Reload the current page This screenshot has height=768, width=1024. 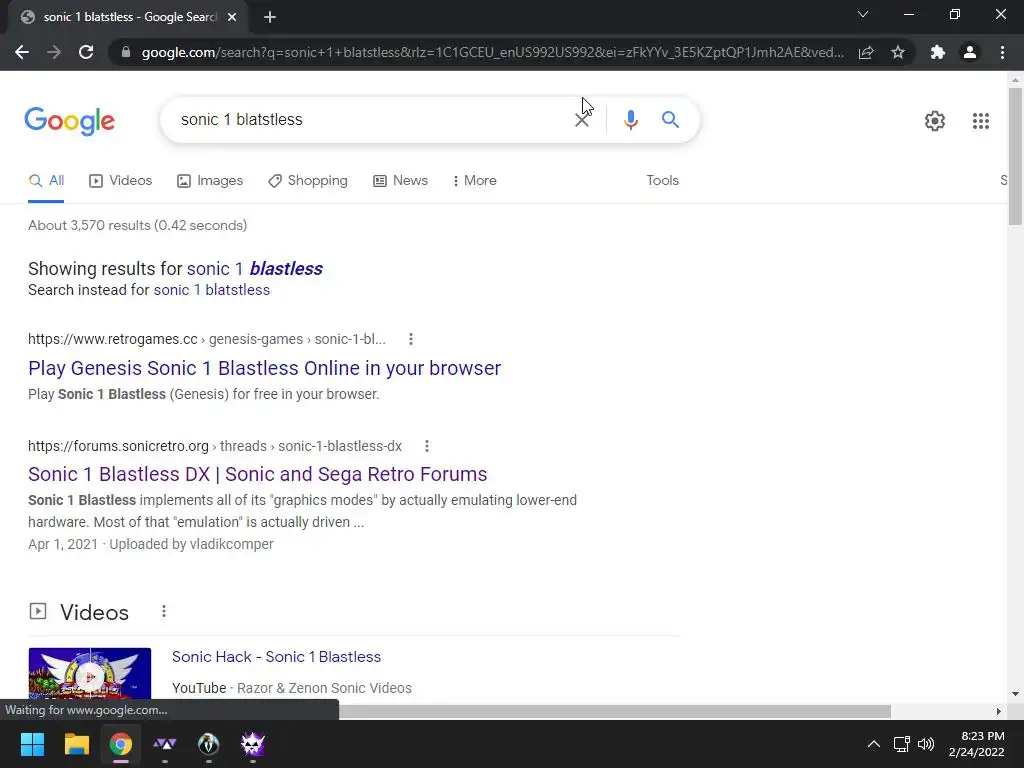click(x=86, y=52)
